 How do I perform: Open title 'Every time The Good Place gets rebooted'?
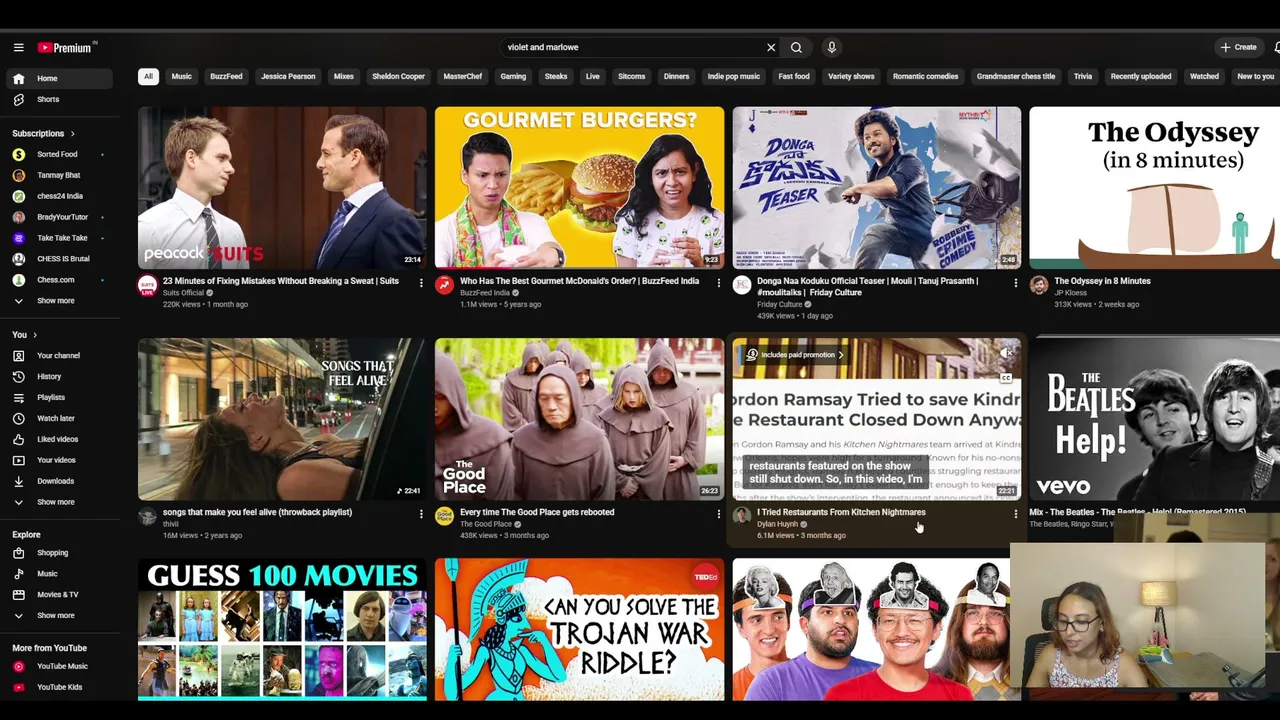pyautogui.click(x=537, y=512)
